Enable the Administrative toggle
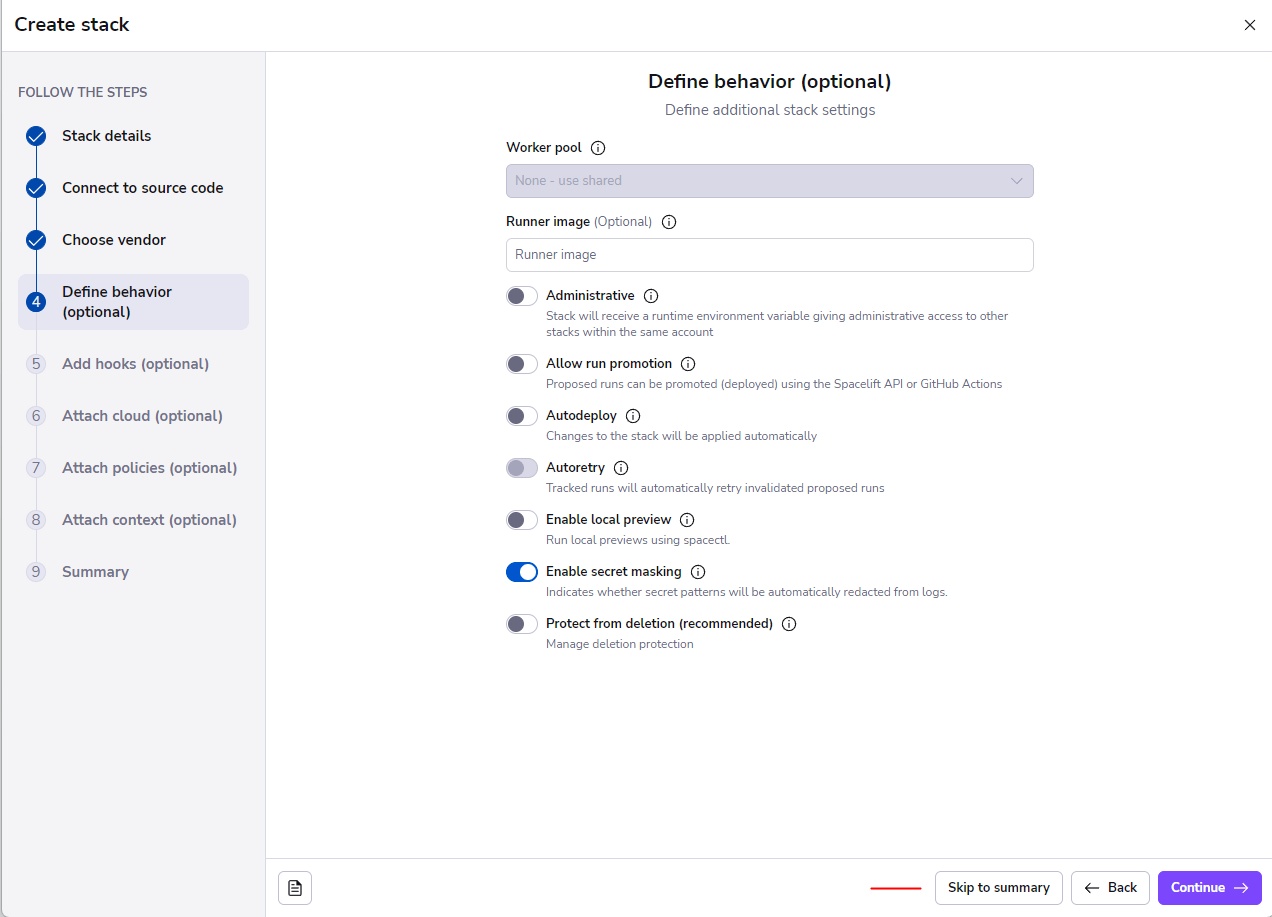 click(x=522, y=296)
